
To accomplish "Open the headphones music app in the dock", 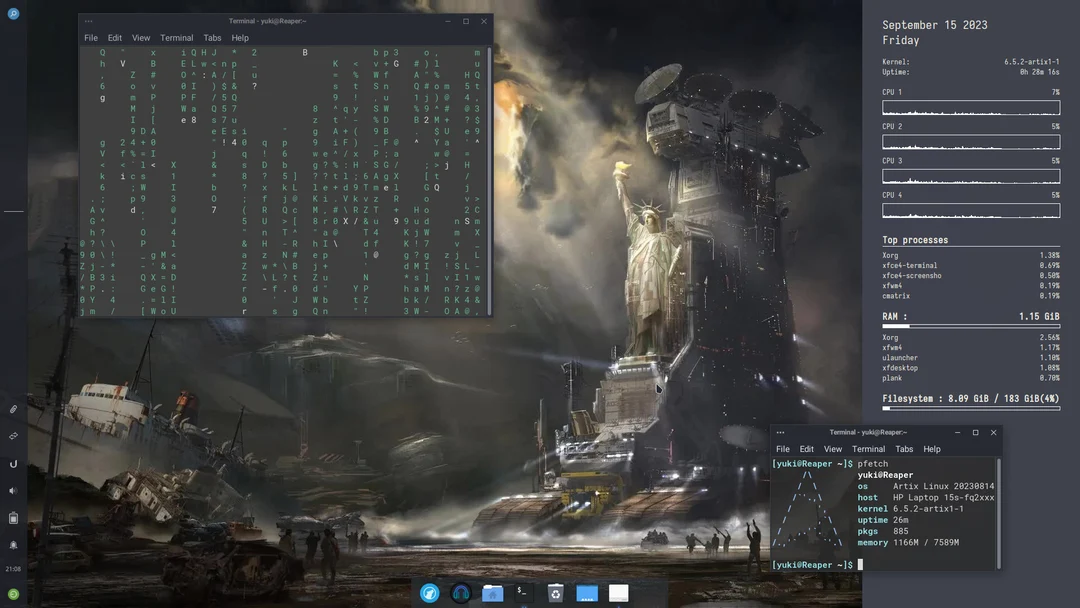I will pos(460,592).
